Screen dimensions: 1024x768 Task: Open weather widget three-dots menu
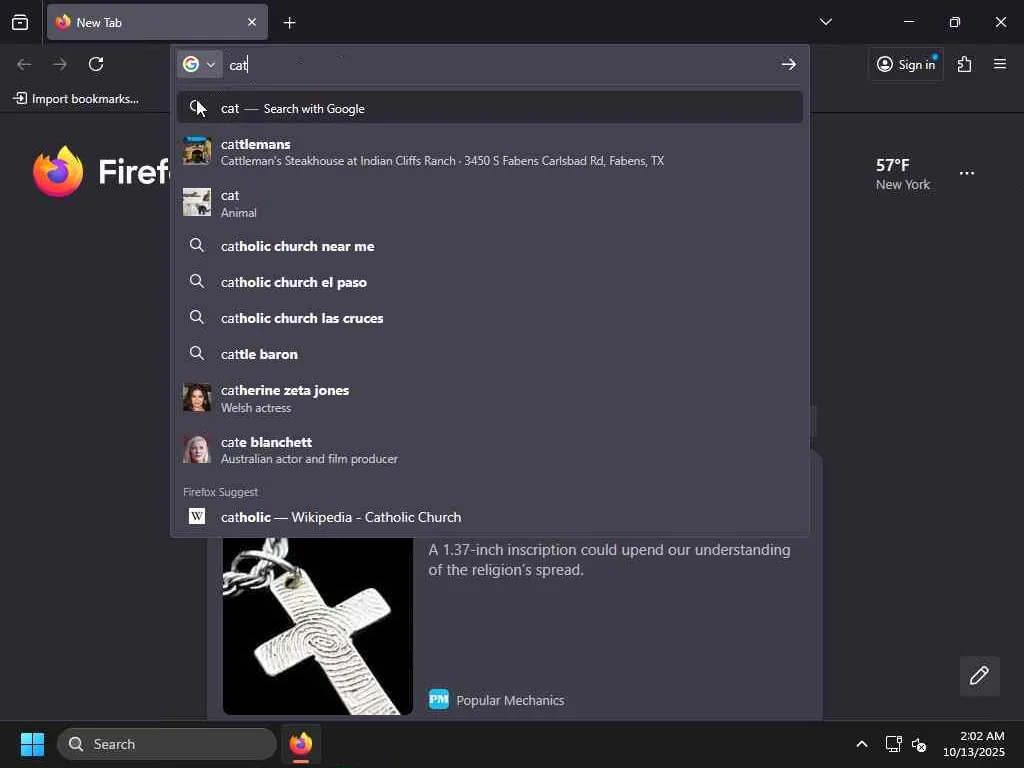point(967,173)
